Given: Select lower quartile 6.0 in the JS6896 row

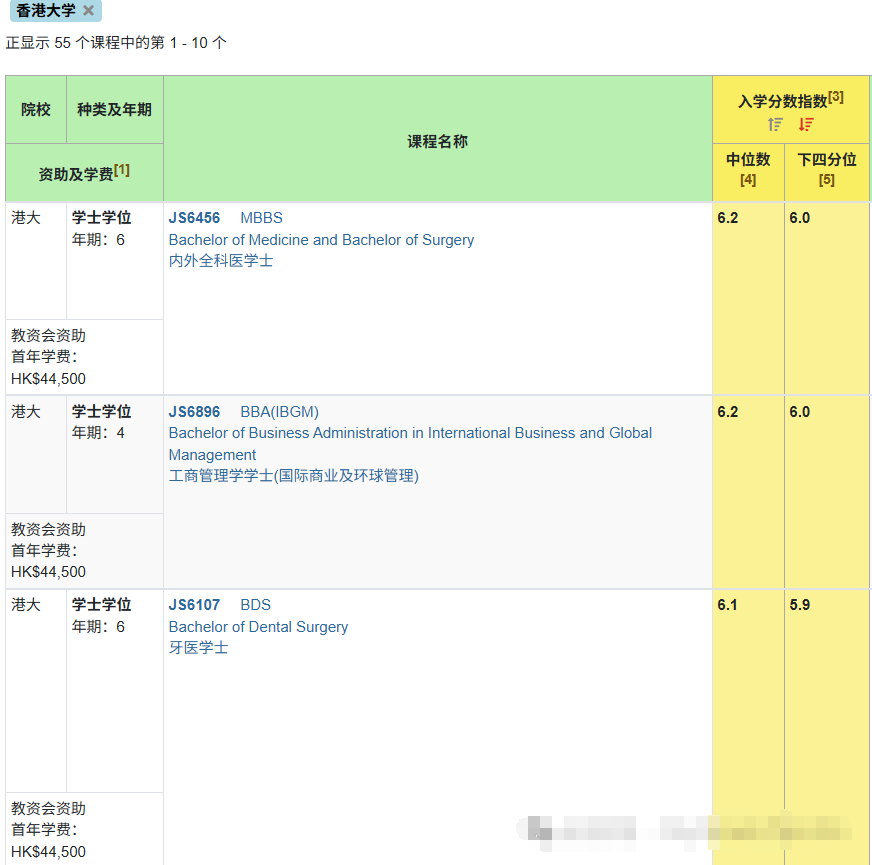Looking at the screenshot, I should pyautogui.click(x=800, y=412).
